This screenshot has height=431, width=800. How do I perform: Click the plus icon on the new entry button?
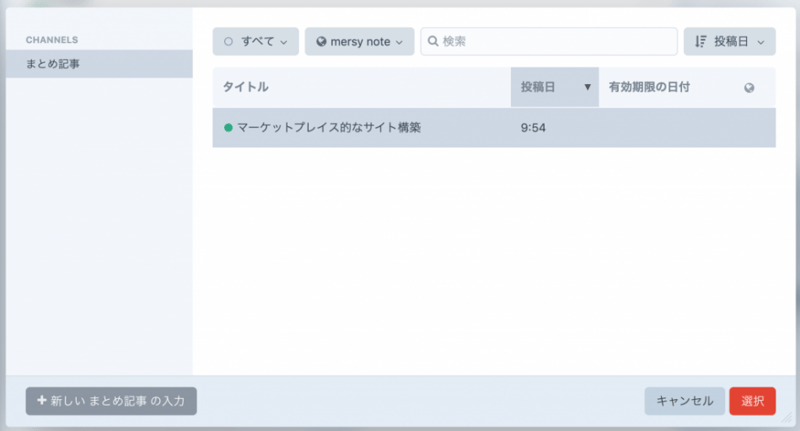(x=41, y=401)
